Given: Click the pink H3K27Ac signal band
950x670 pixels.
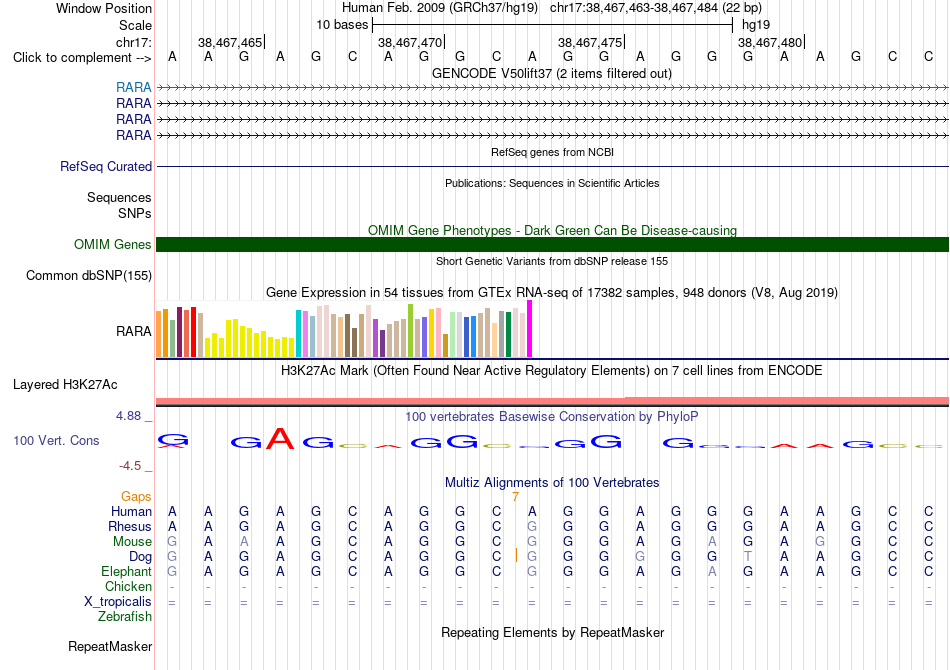Looking at the screenshot, I should [x=552, y=401].
